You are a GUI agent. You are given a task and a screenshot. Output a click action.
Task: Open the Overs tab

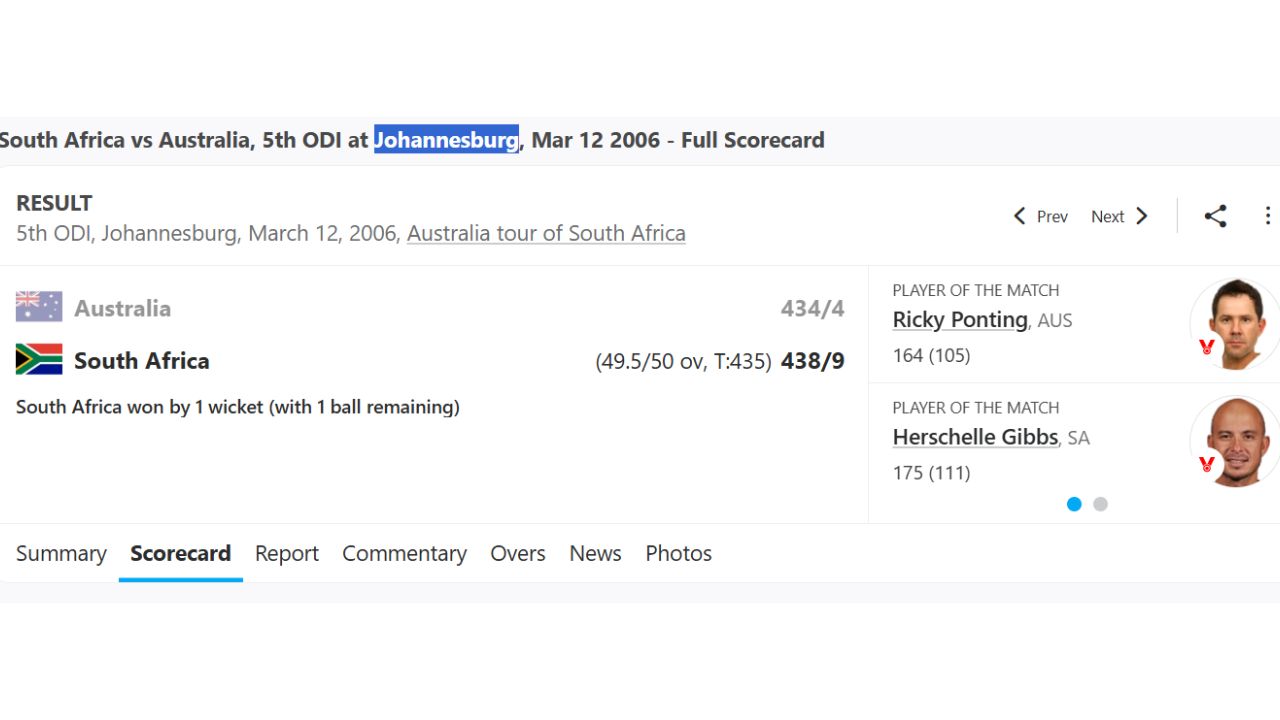click(x=517, y=553)
